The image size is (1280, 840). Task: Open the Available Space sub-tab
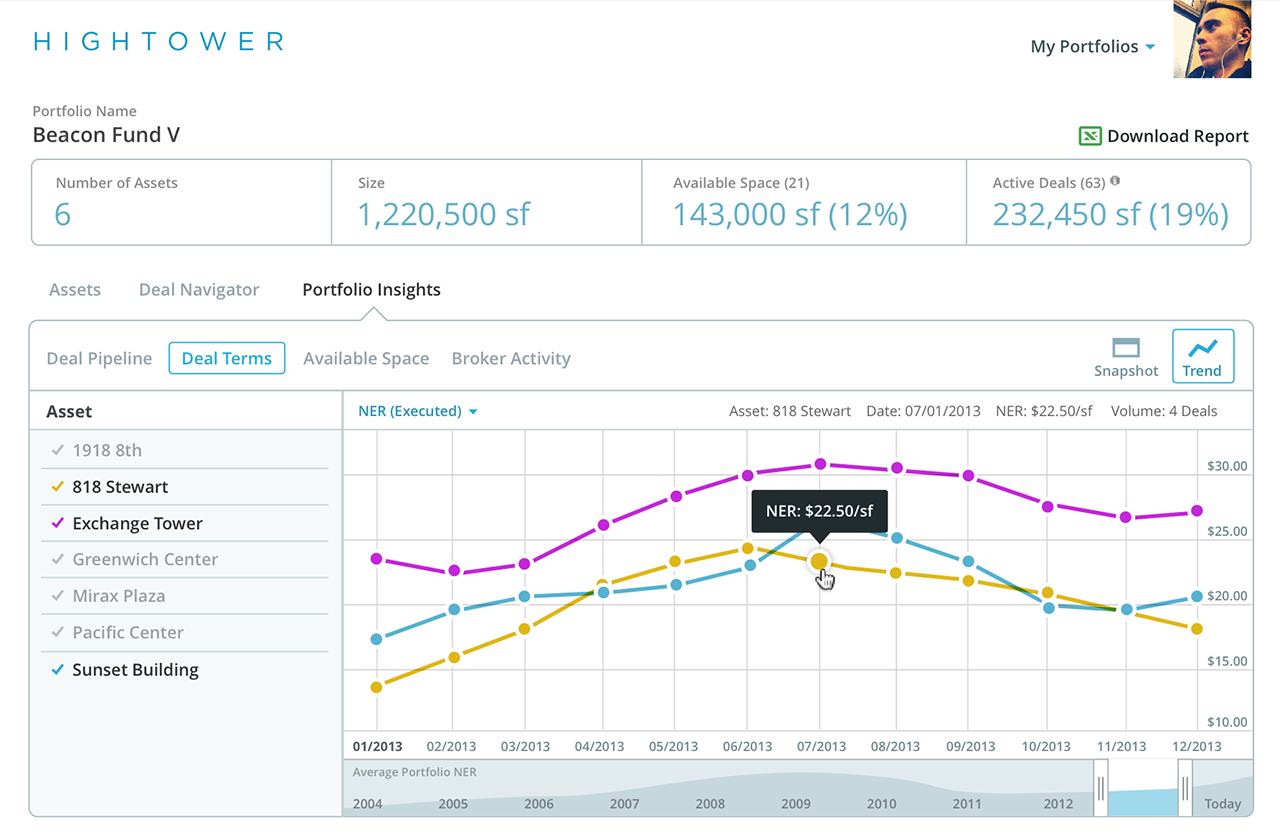366,358
